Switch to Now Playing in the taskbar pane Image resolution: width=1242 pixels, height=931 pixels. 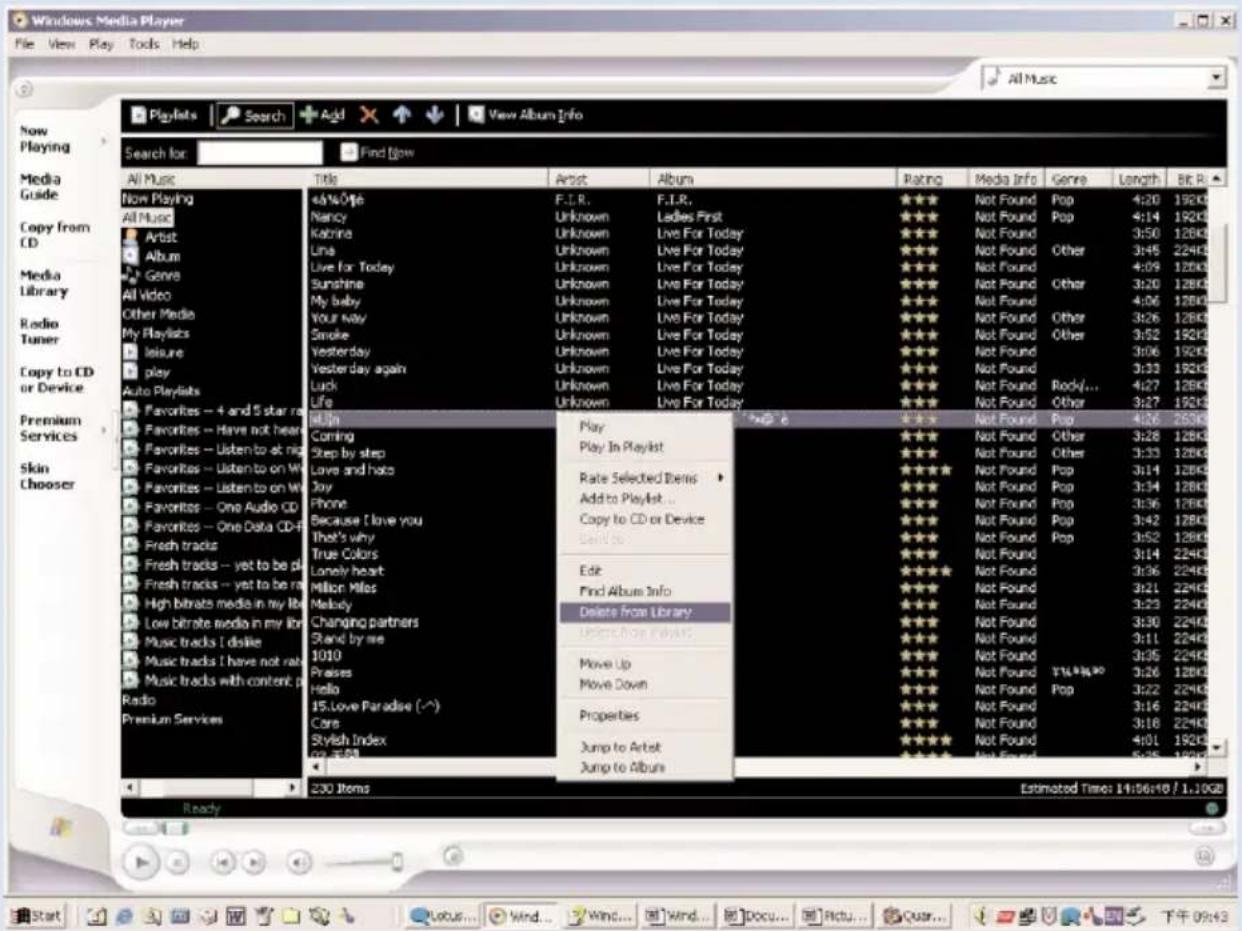click(45, 139)
